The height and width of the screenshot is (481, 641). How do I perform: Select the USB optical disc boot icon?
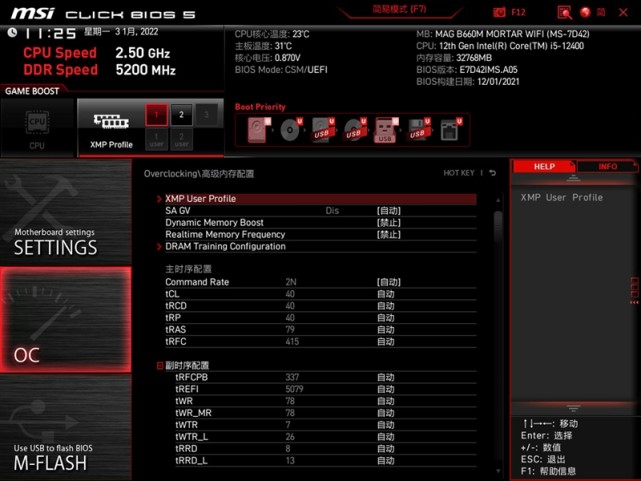(354, 130)
